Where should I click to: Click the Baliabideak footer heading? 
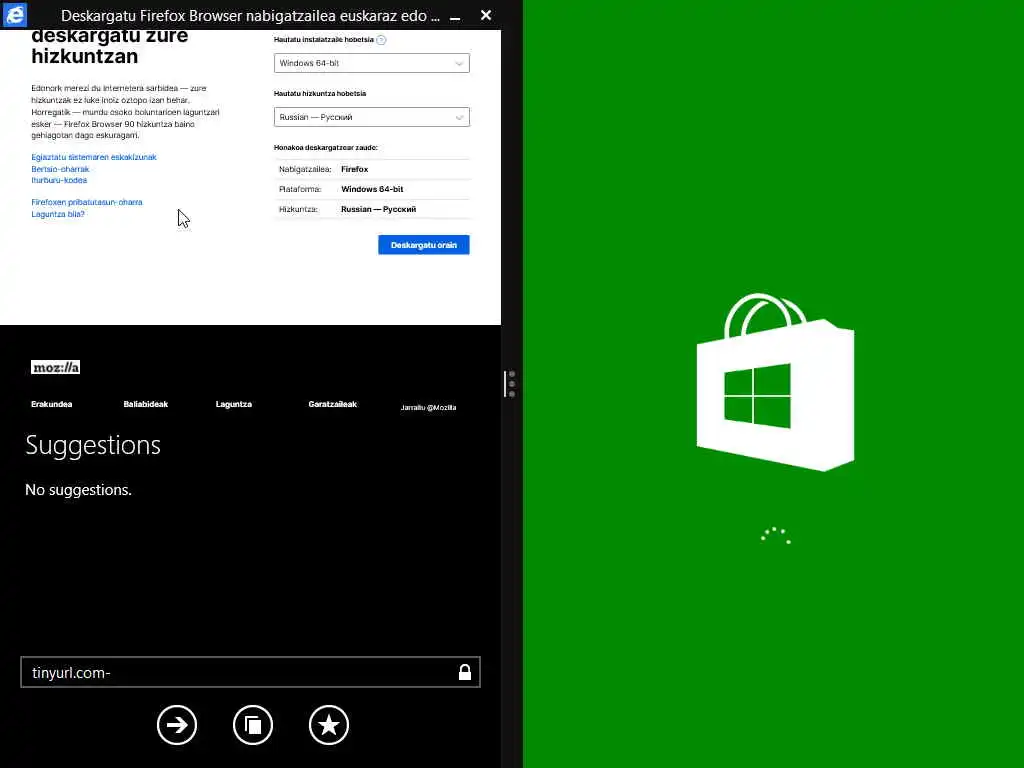coord(146,404)
